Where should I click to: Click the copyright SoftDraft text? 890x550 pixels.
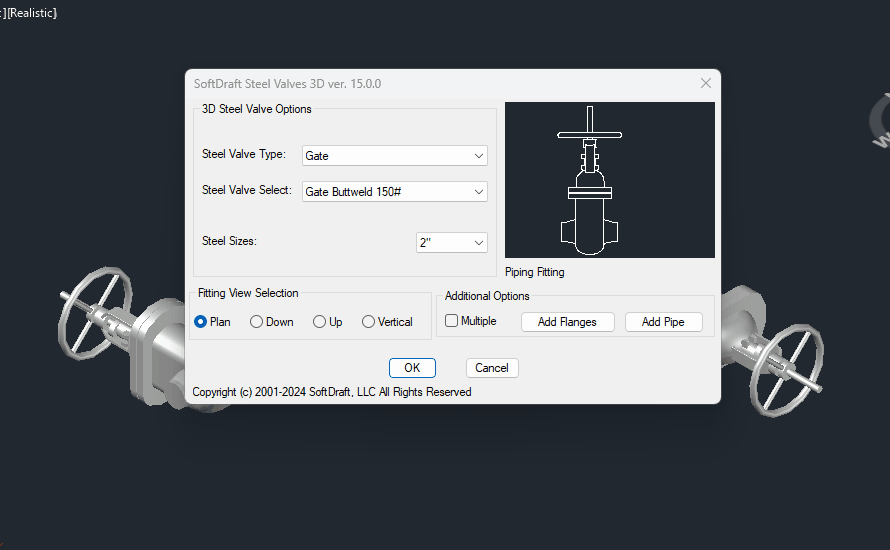point(332,392)
